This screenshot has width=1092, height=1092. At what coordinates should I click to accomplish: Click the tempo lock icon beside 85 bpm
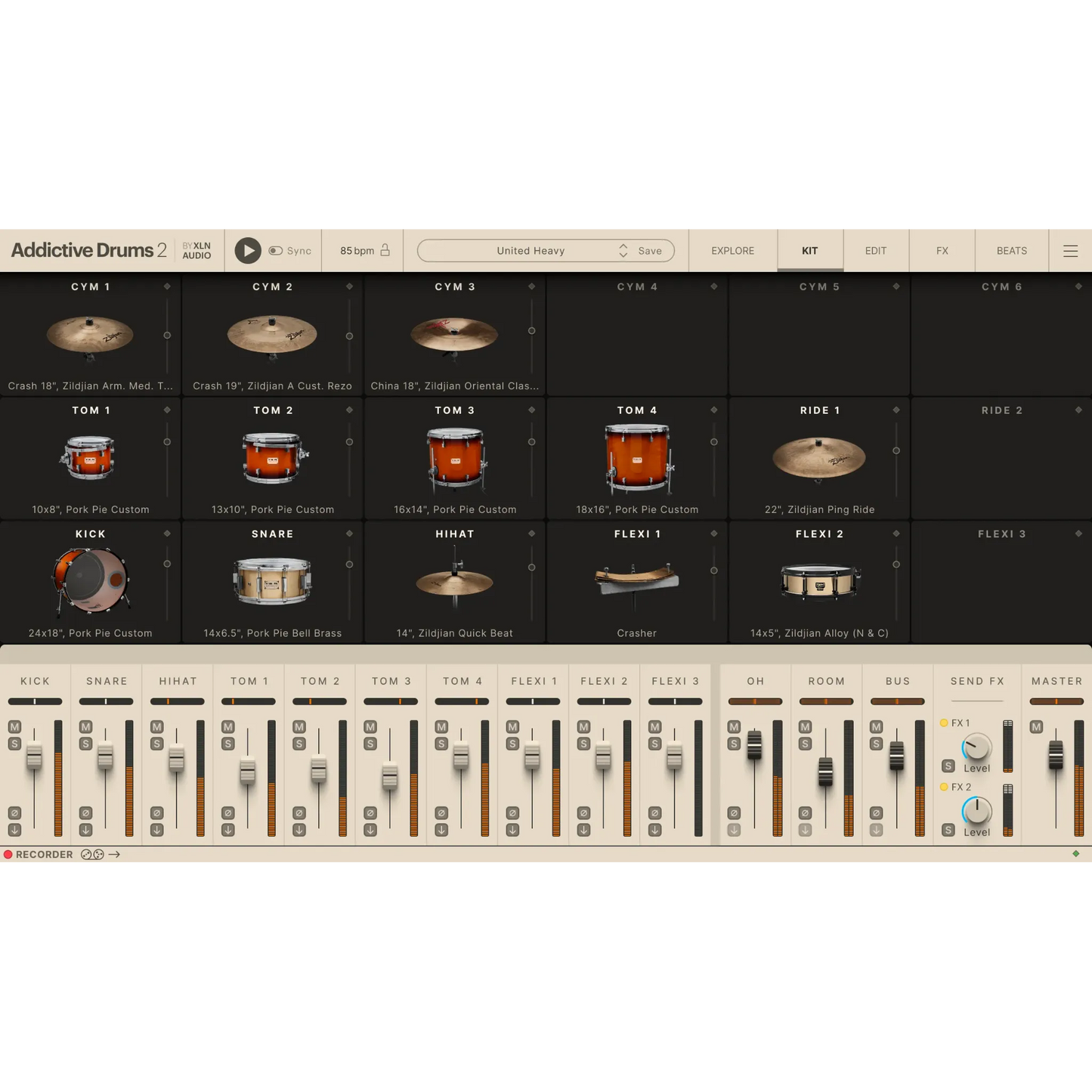point(384,250)
